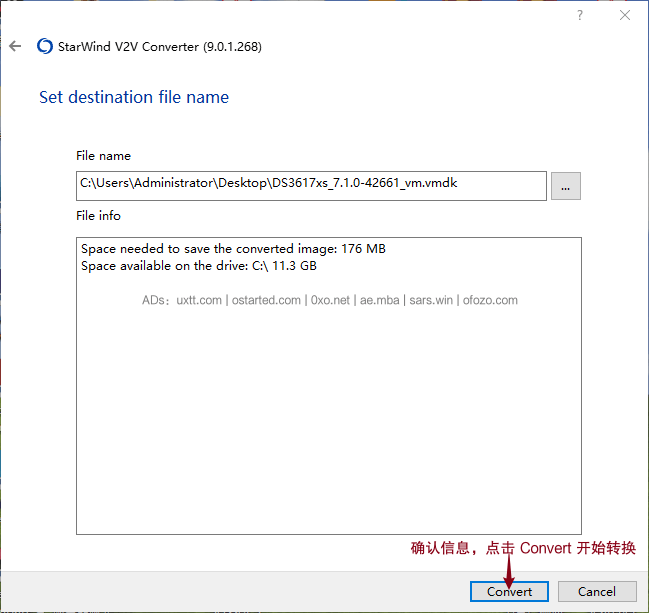The width and height of the screenshot is (649, 613).
Task: Click the 'StarWind V2V Converter (9.0.1.268)' title
Action: click(160, 47)
